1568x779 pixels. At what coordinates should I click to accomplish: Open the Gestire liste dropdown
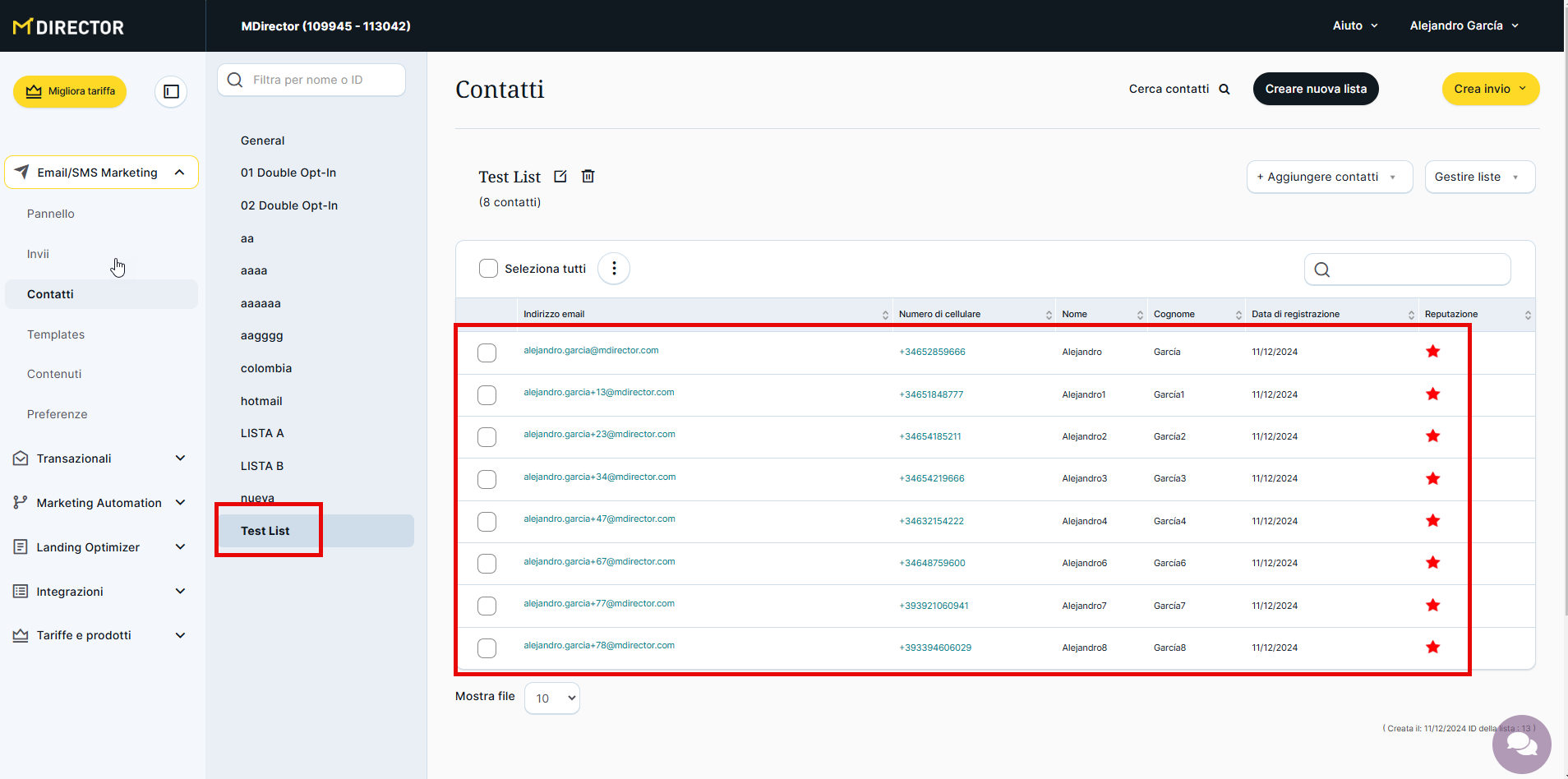pyautogui.click(x=1479, y=177)
